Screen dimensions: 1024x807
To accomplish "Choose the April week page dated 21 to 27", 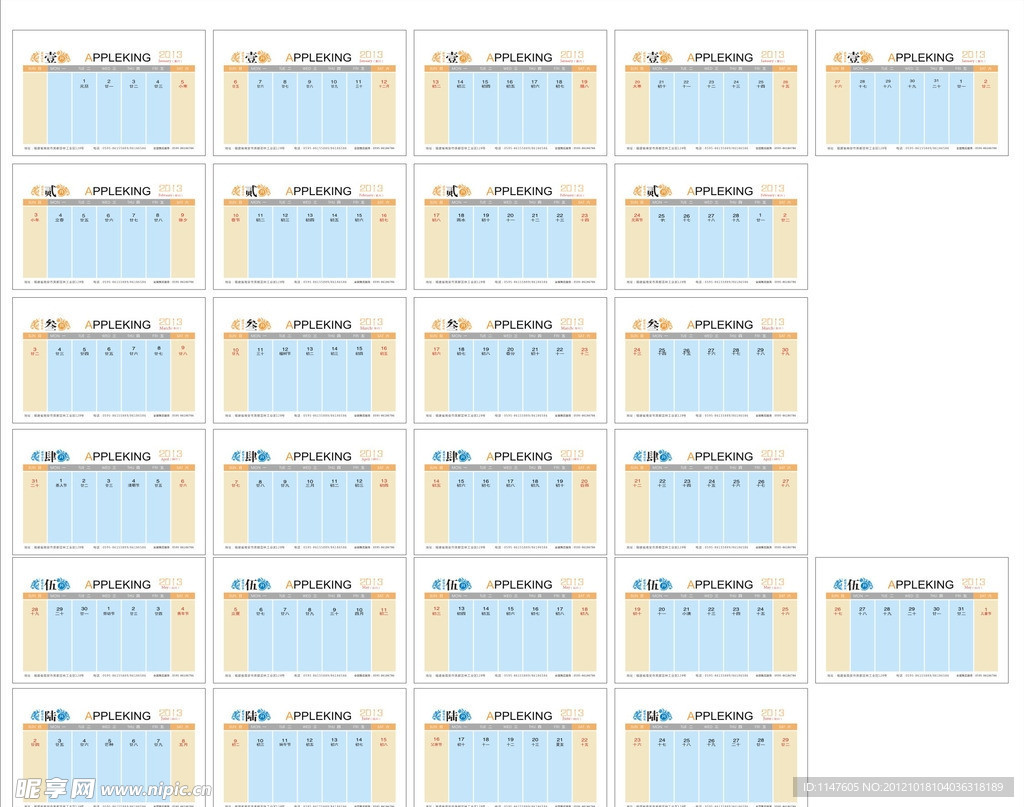I will 711,492.
